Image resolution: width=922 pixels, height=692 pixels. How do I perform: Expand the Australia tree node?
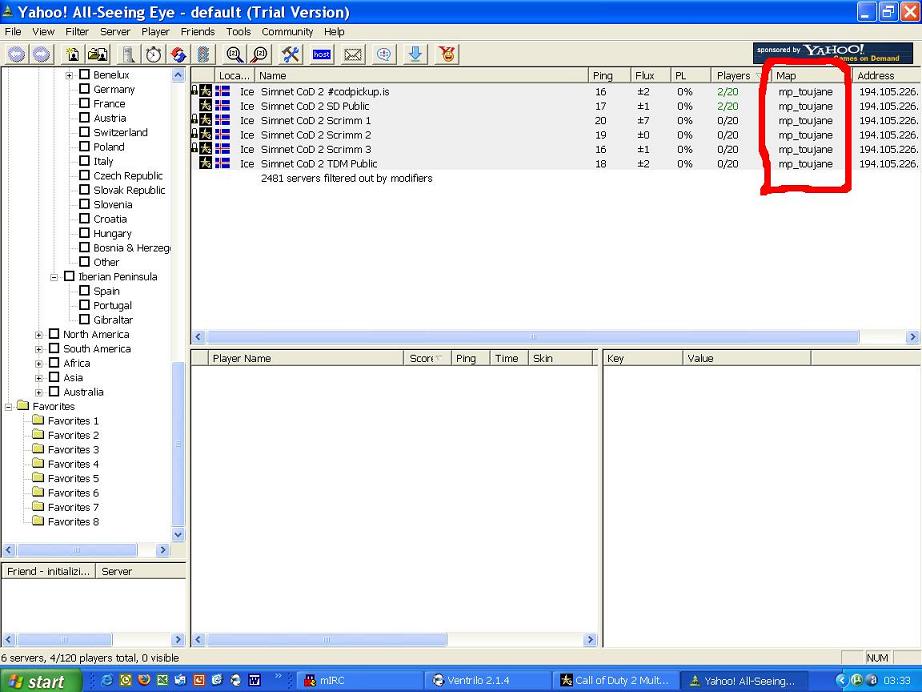39,392
